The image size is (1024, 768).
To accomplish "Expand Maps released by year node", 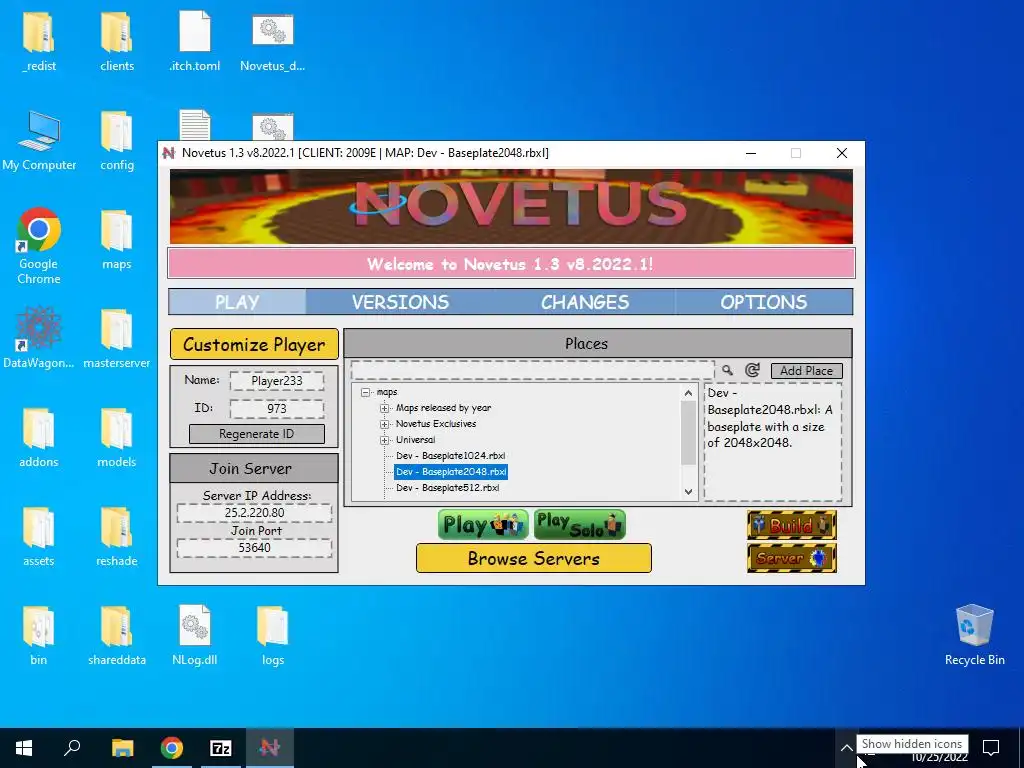I will pos(385,408).
